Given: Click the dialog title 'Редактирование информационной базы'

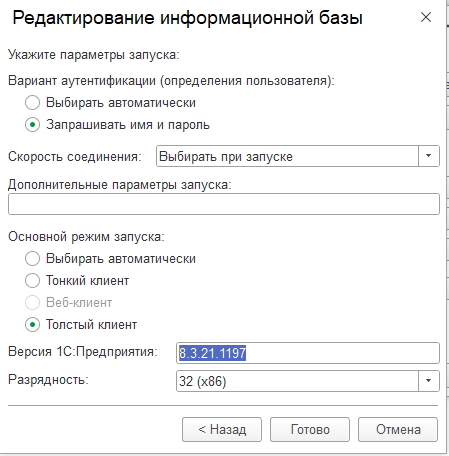Looking at the screenshot, I should (188, 18).
